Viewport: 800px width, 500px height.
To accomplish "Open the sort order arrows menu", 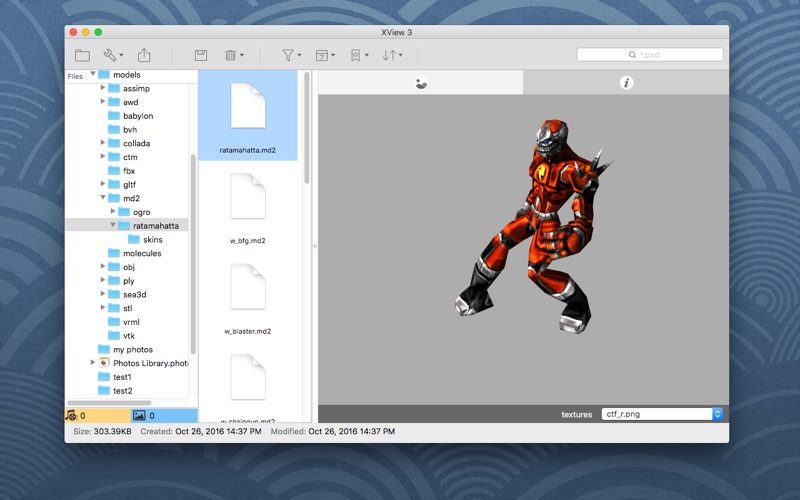I will (391, 55).
